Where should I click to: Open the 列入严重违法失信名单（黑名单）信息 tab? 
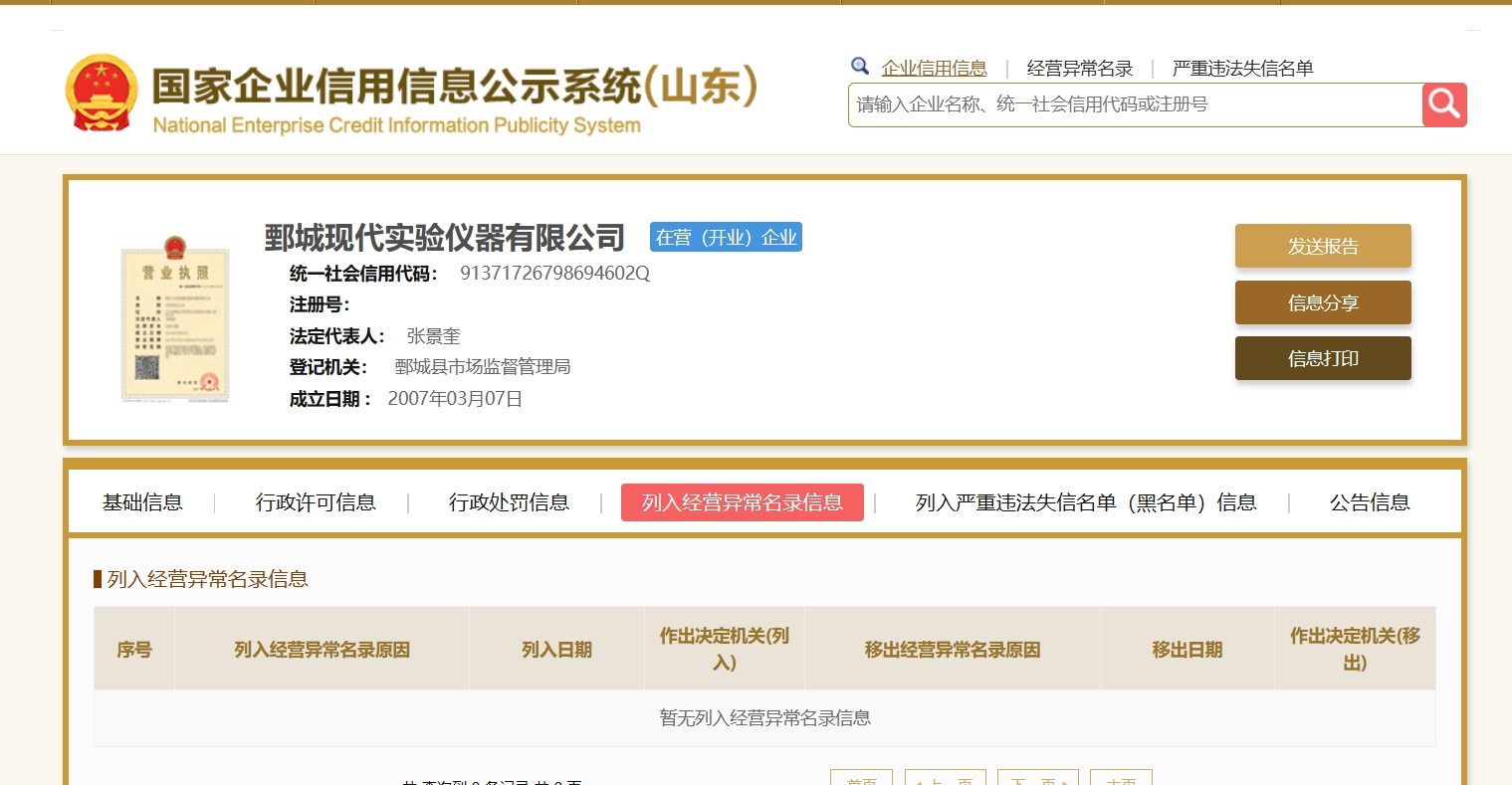coord(1086,502)
